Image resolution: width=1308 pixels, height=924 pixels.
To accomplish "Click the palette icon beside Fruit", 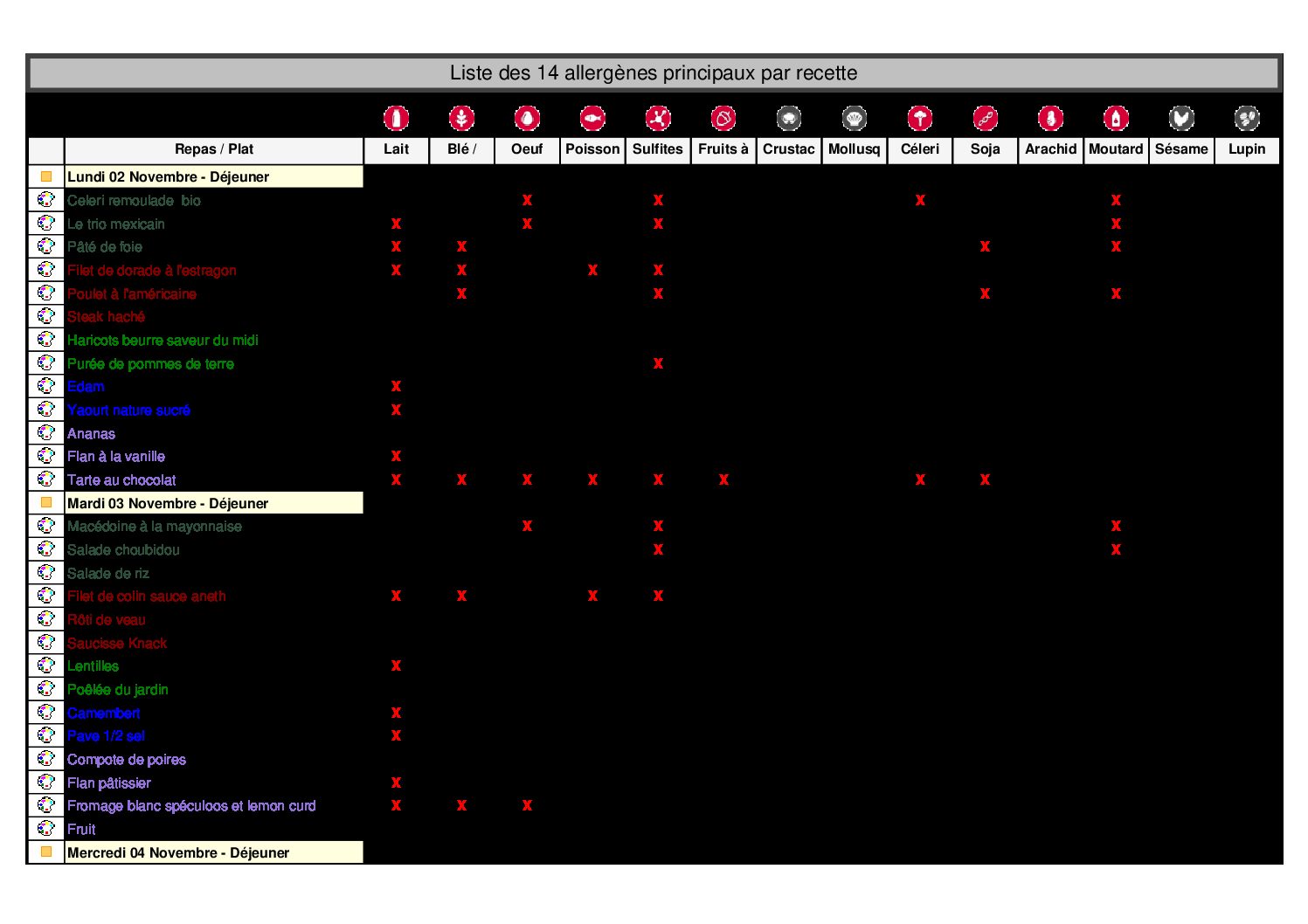I will click(46, 829).
